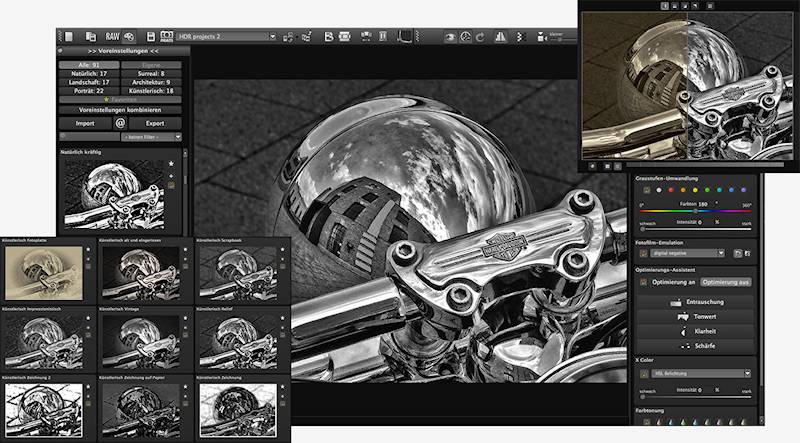Viewport: 800px width, 443px height.
Task: Open the HDR projects 2 dropdown
Action: pyautogui.click(x=271, y=37)
